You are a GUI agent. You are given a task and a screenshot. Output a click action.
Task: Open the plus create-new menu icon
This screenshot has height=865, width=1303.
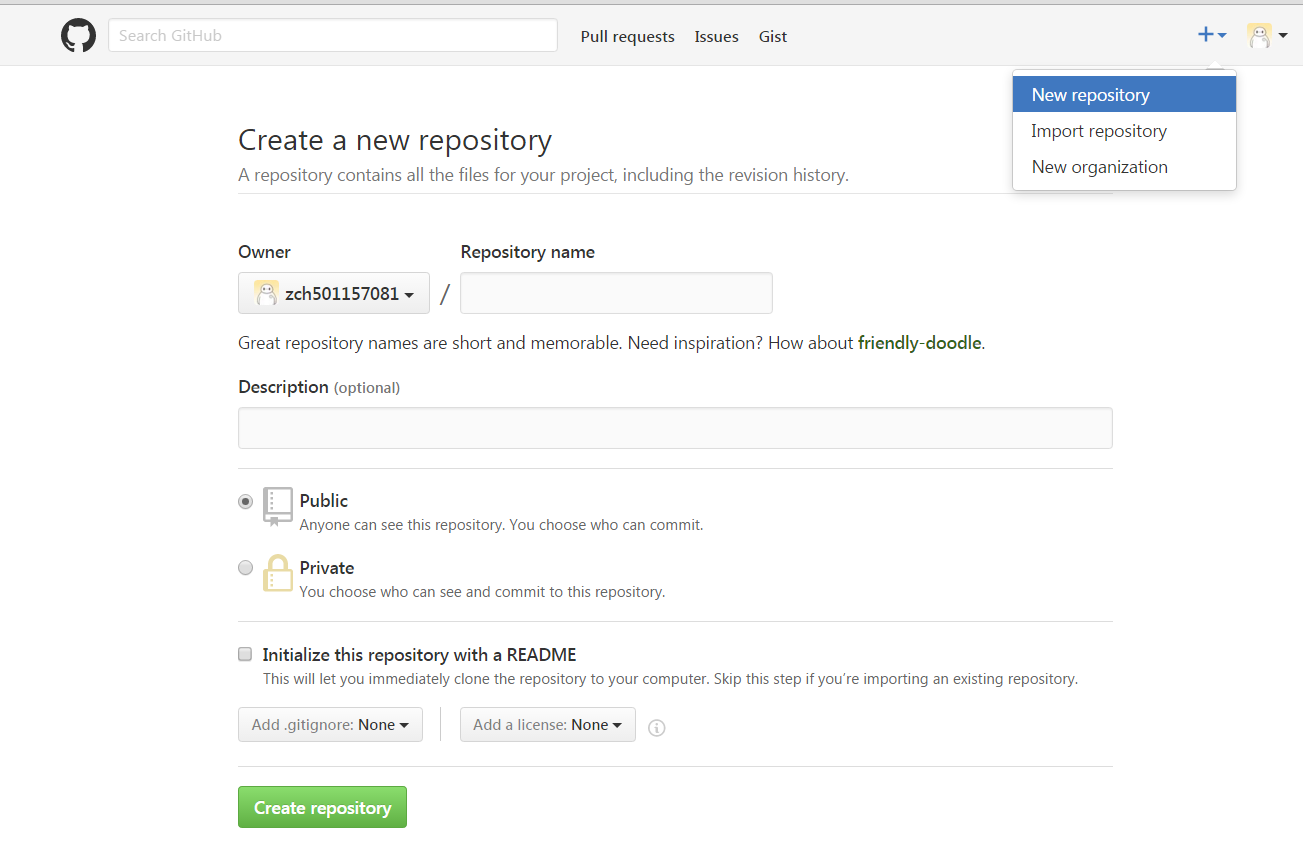pos(1212,35)
